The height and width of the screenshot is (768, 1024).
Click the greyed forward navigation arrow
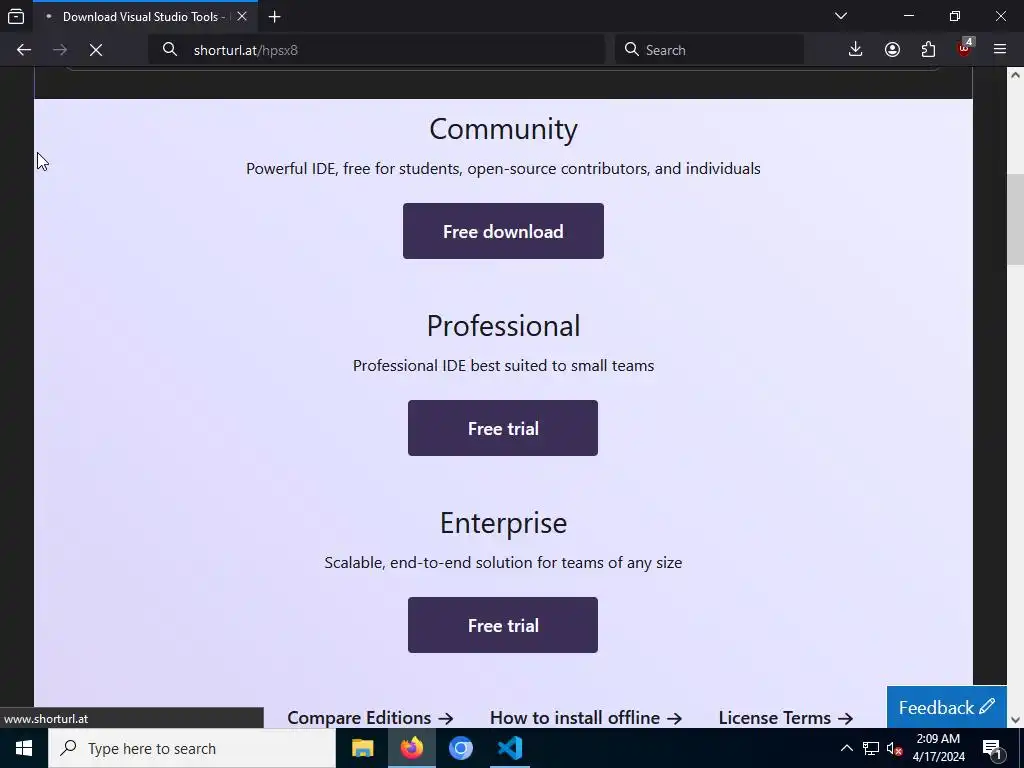coord(60,50)
